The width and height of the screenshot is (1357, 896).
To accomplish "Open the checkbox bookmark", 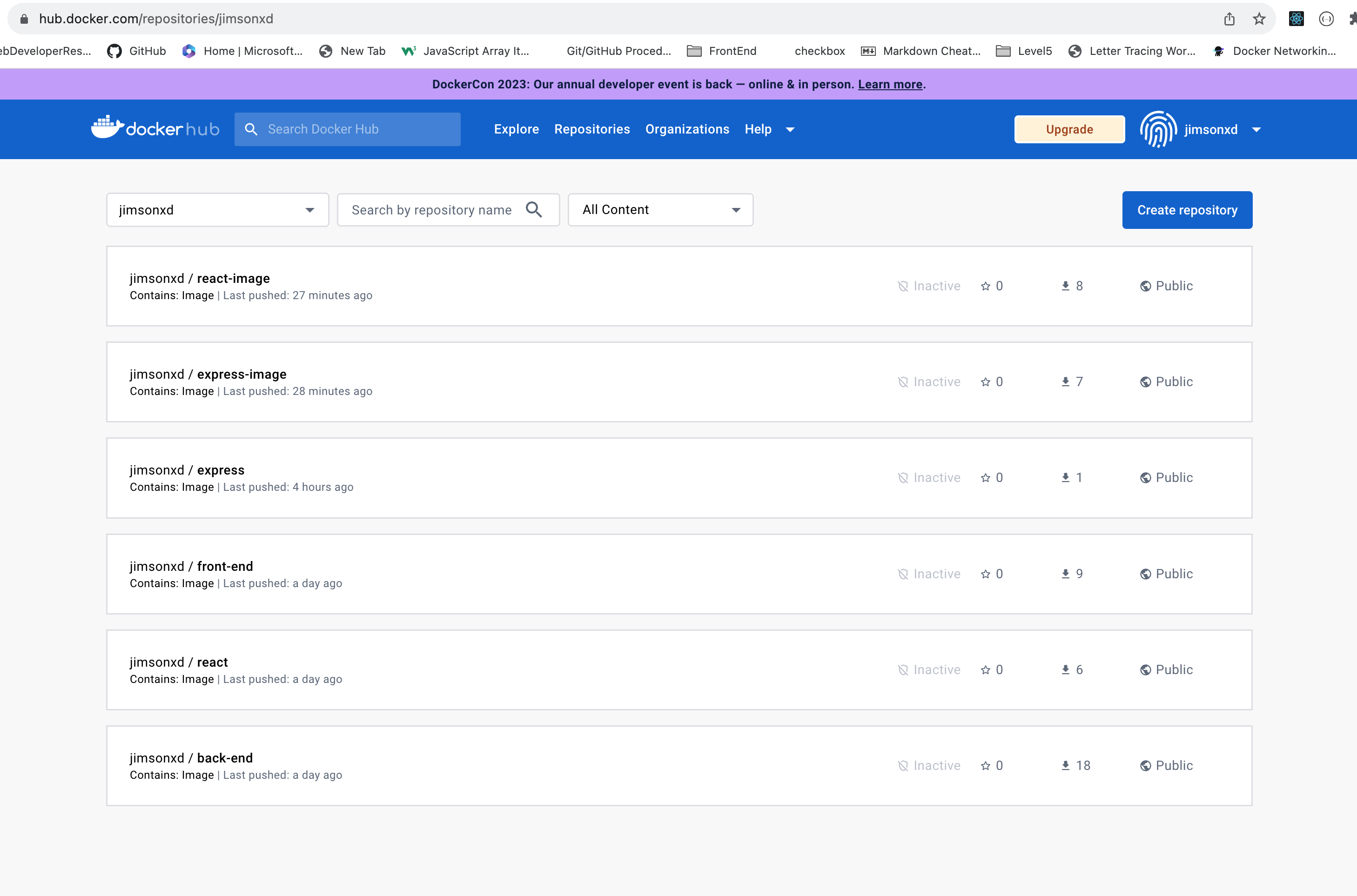I will (819, 51).
